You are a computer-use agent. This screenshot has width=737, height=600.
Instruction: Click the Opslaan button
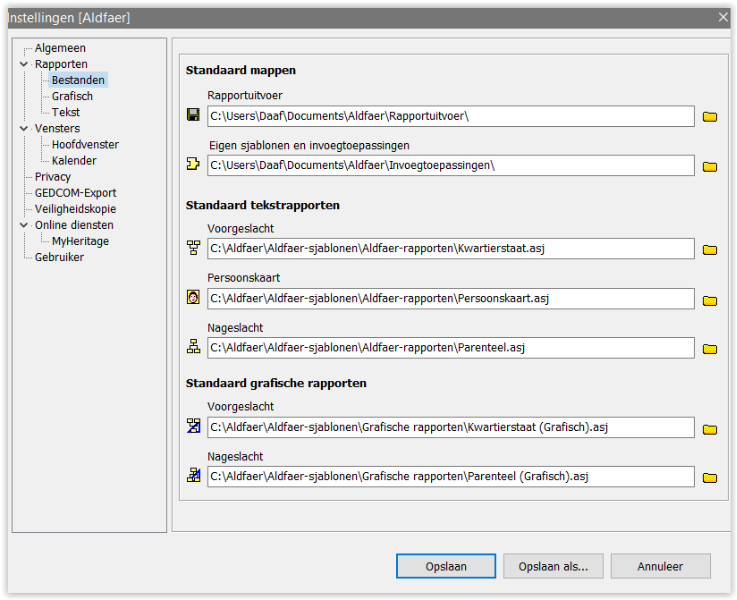[445, 566]
